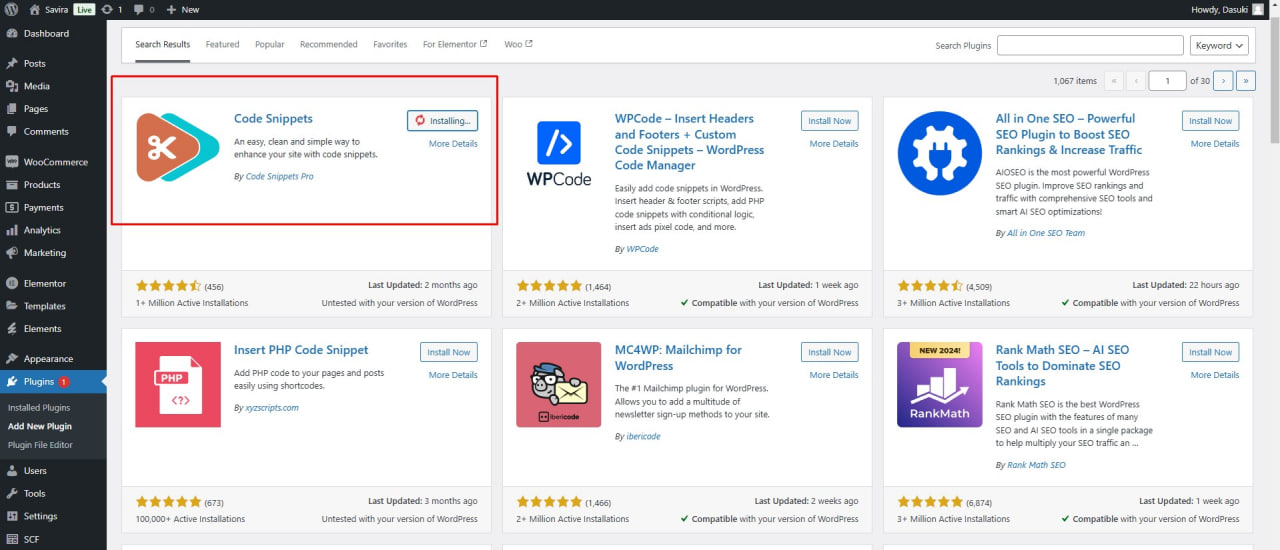Open Code Snippets Pro author link
This screenshot has width=1280, height=550.
(279, 176)
